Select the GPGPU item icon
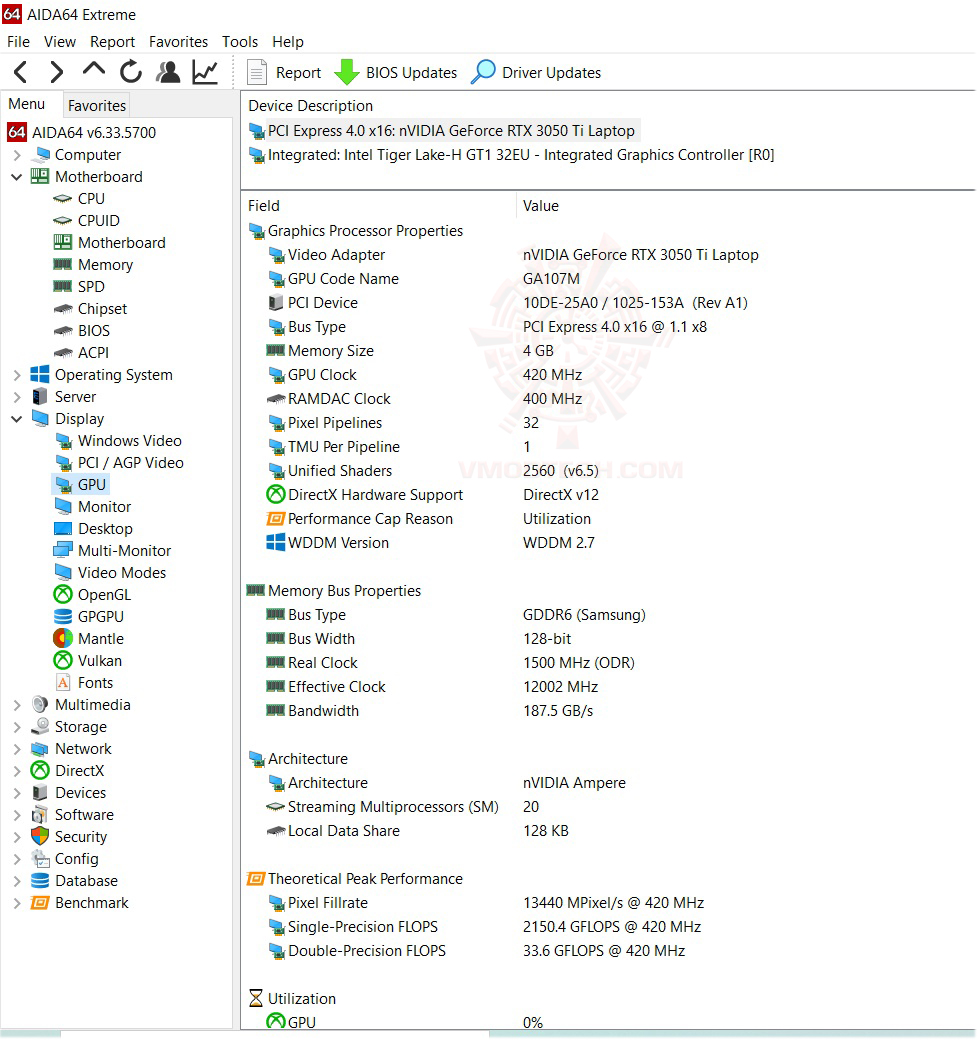The height and width of the screenshot is (1040, 978). click(63, 617)
